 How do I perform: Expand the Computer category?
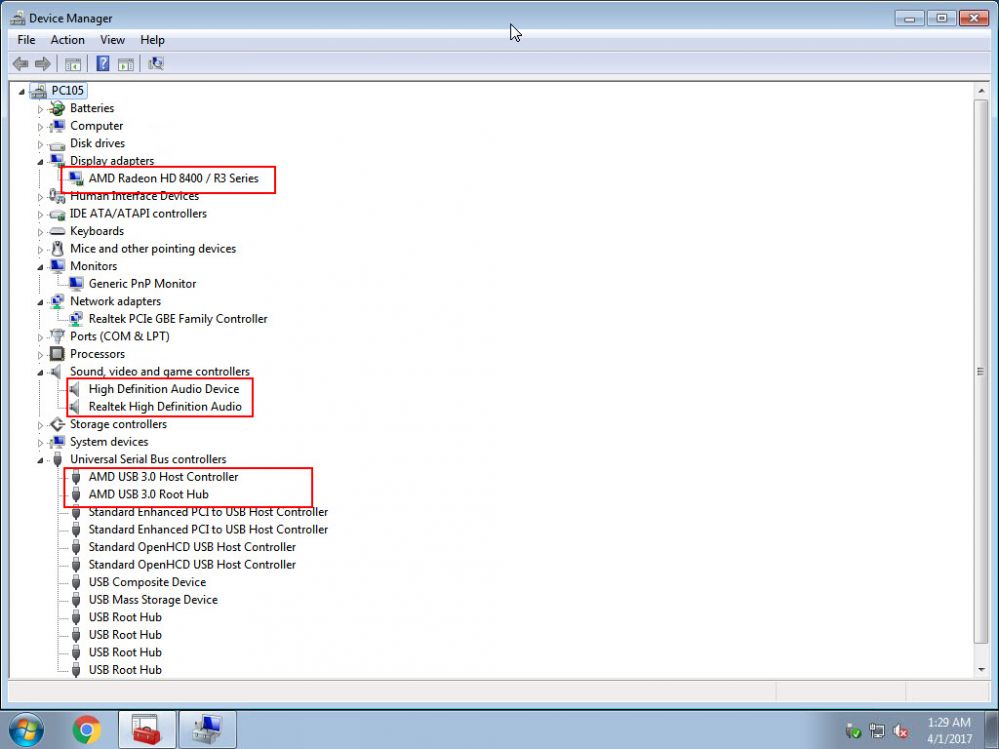pyautogui.click(x=40, y=127)
